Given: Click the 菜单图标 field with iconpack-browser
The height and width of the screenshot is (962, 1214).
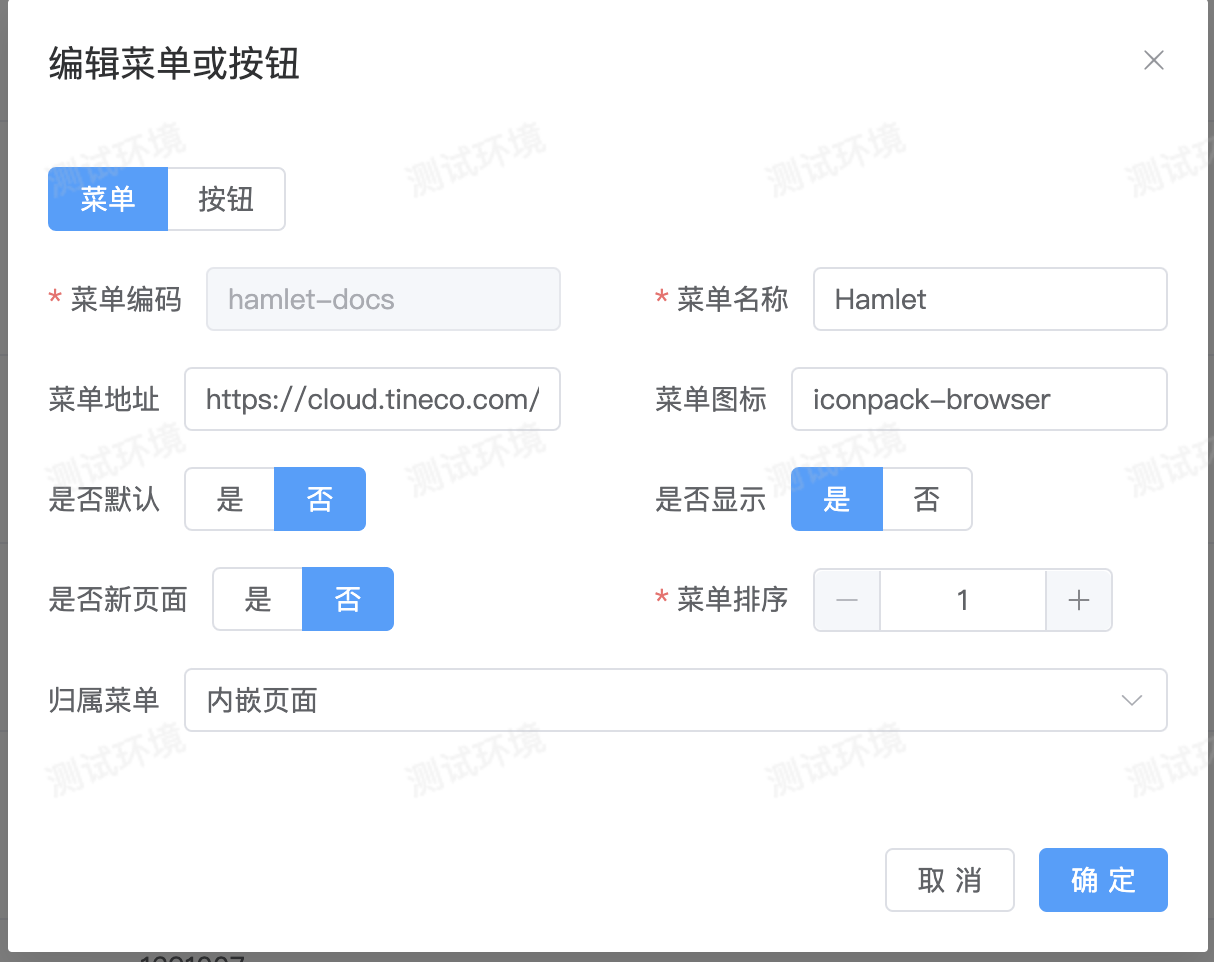Looking at the screenshot, I should coord(978,399).
